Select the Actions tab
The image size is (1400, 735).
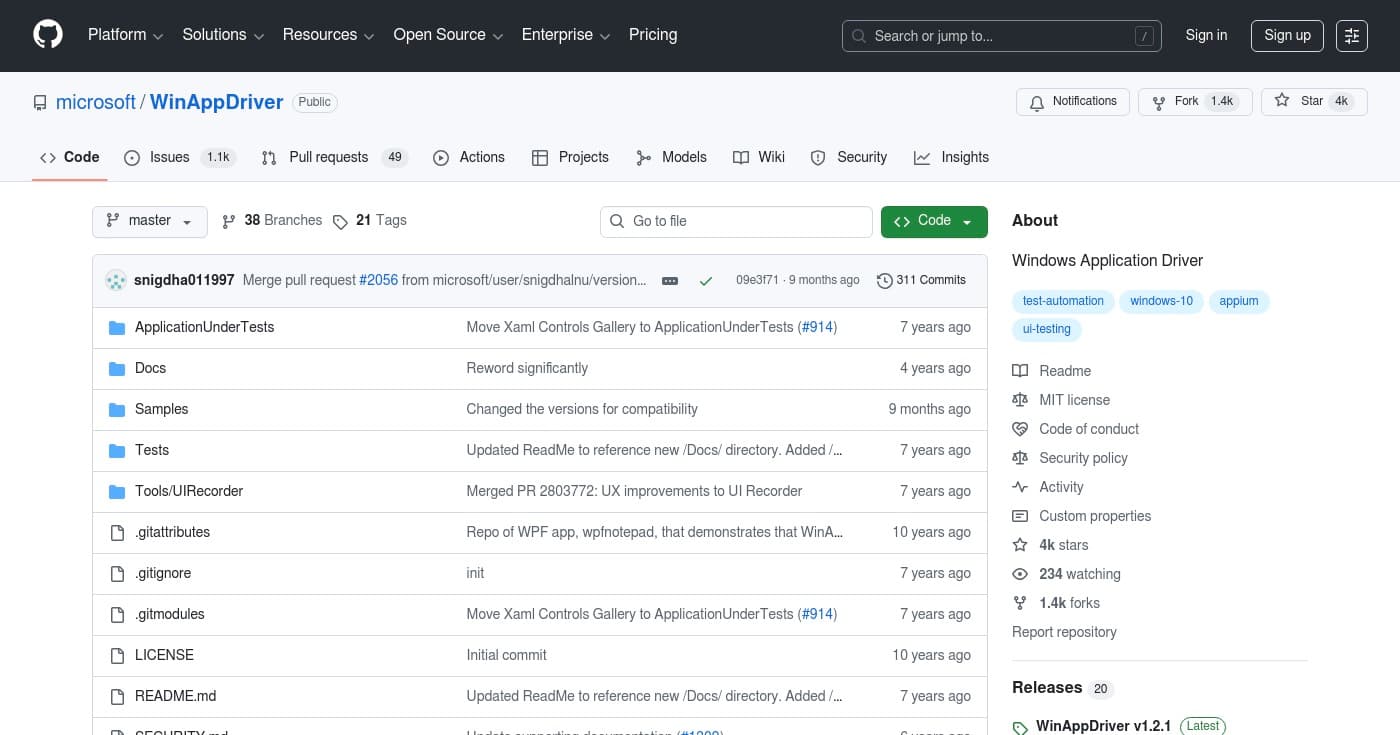tap(469, 157)
